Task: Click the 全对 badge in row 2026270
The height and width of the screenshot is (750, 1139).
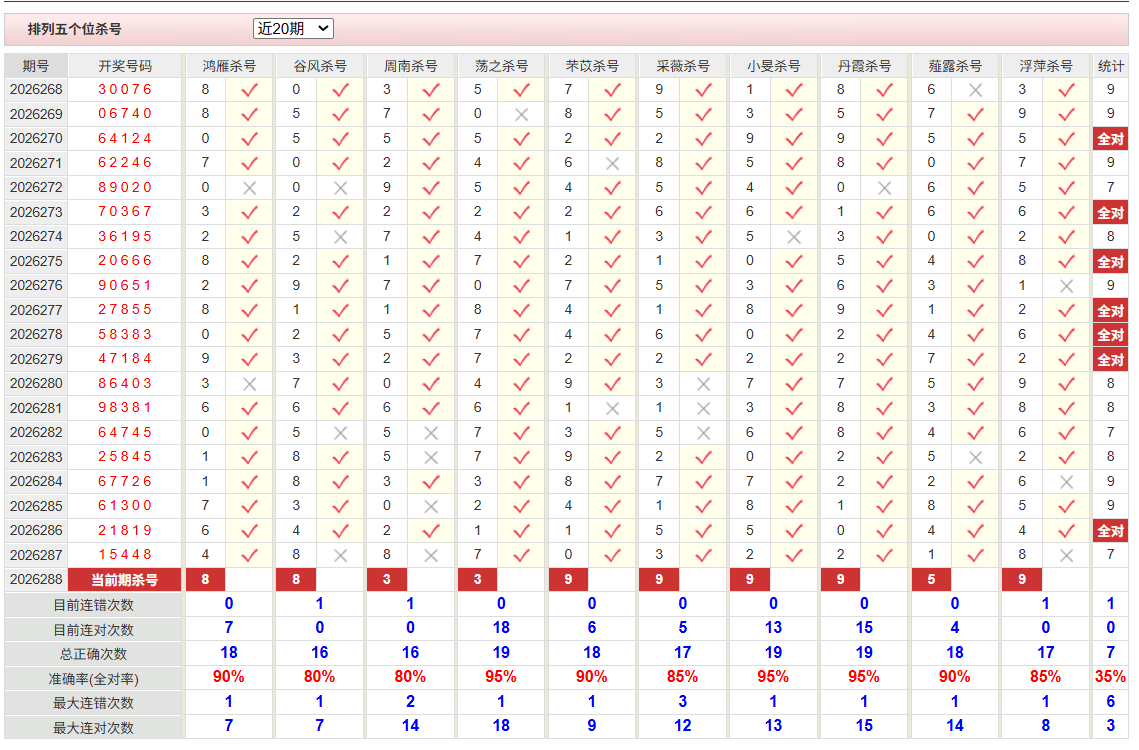Action: click(x=1110, y=139)
